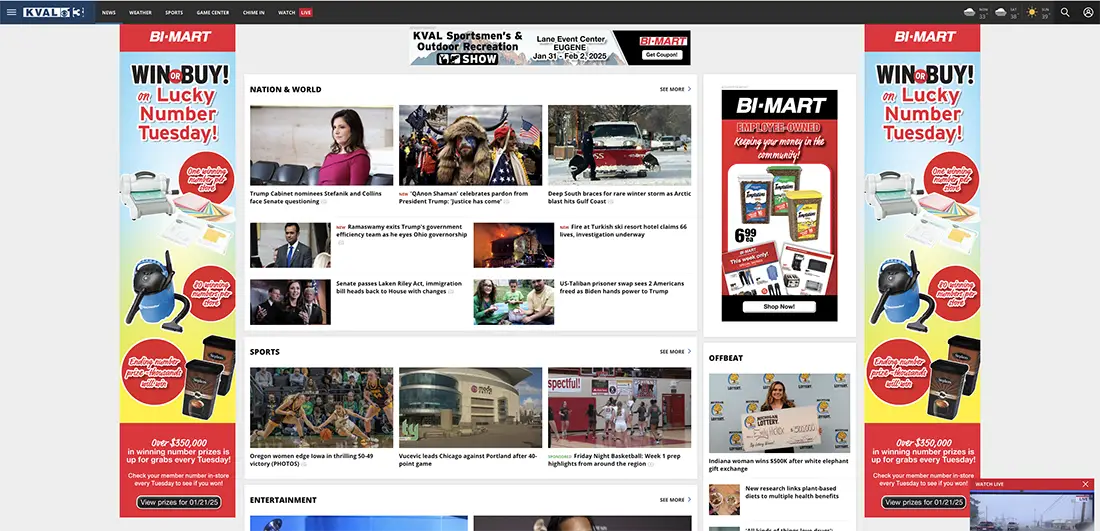Click View prizes button in right ad

(x=923, y=502)
